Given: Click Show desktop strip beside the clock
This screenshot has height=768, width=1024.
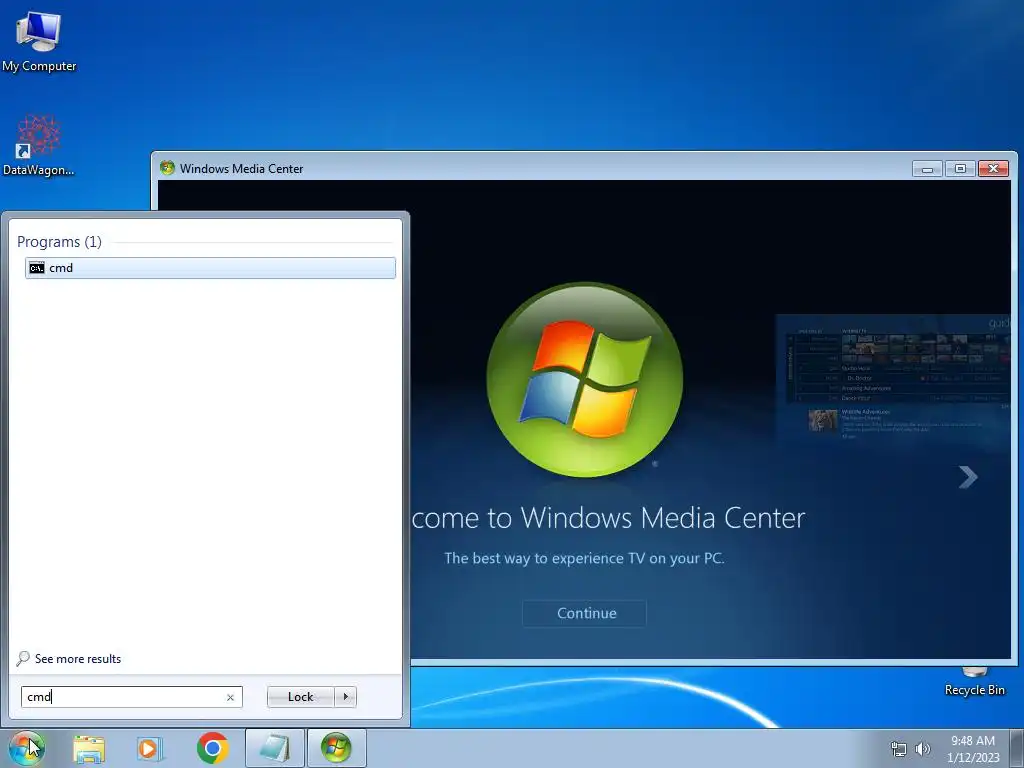Looking at the screenshot, I should 1017,748.
